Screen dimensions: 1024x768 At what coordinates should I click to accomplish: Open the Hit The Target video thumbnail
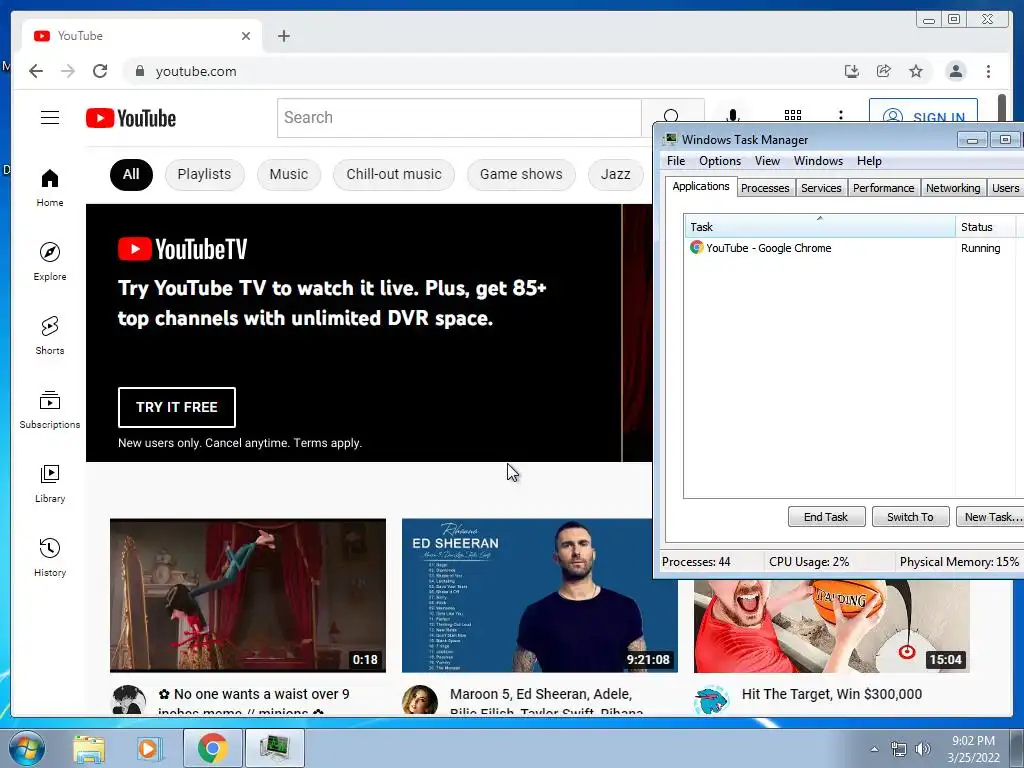[x=831, y=626]
